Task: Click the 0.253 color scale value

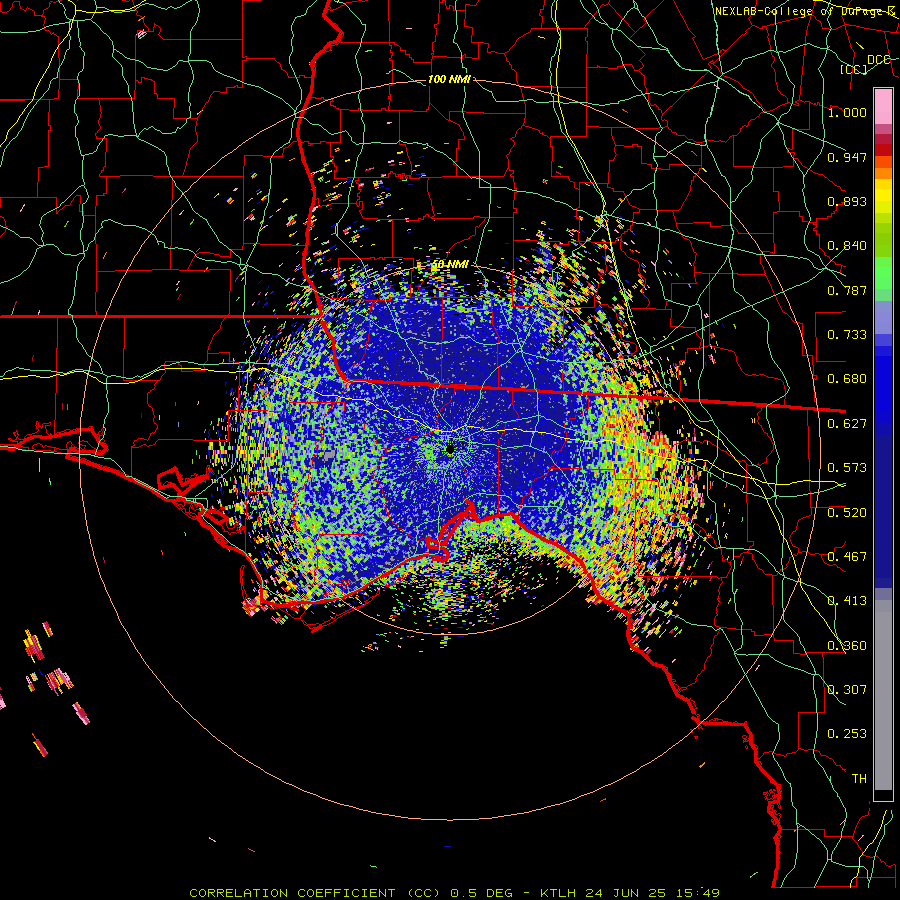Action: pos(847,734)
